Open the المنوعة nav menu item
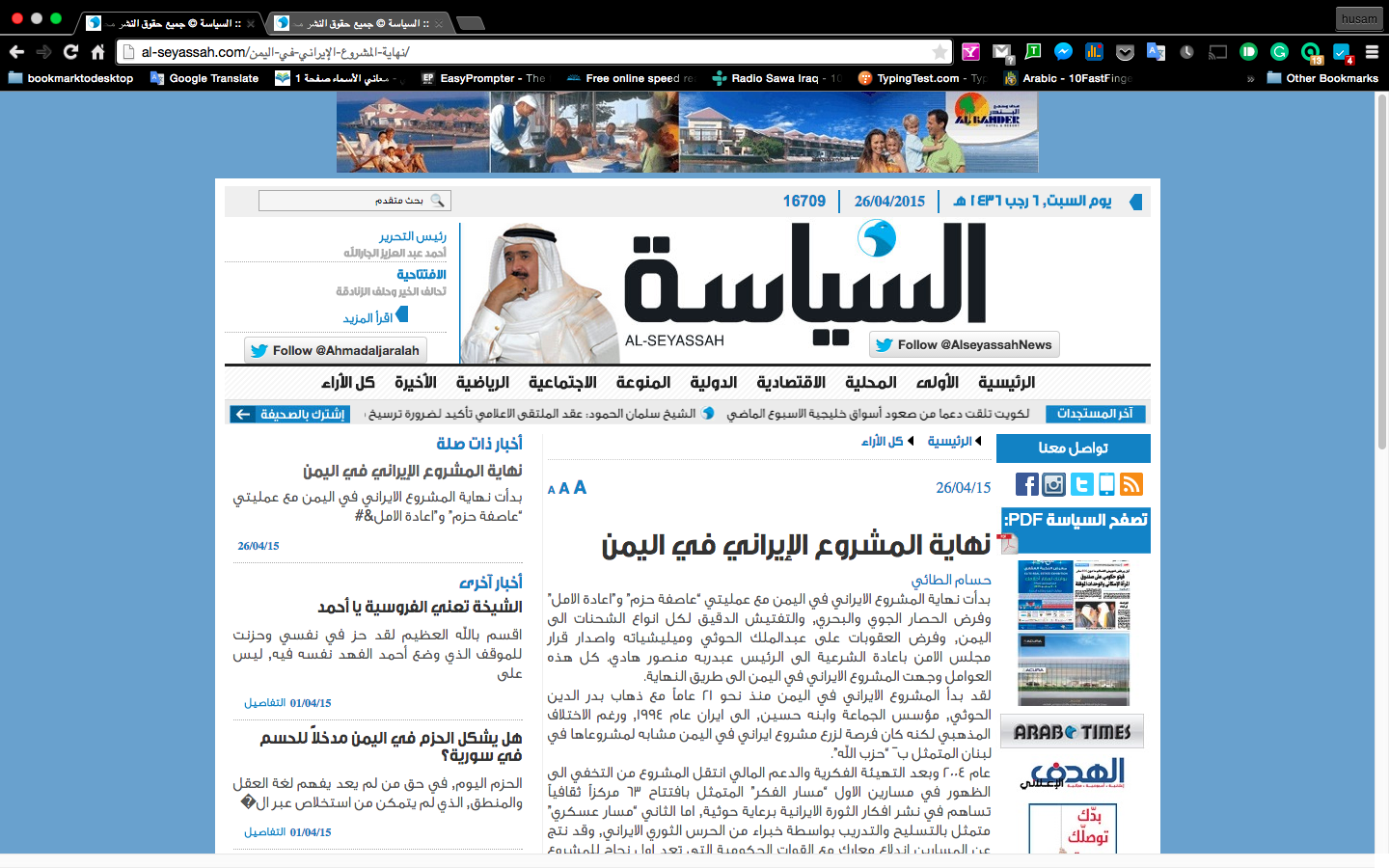Screen dimensions: 1389x868 (643, 382)
